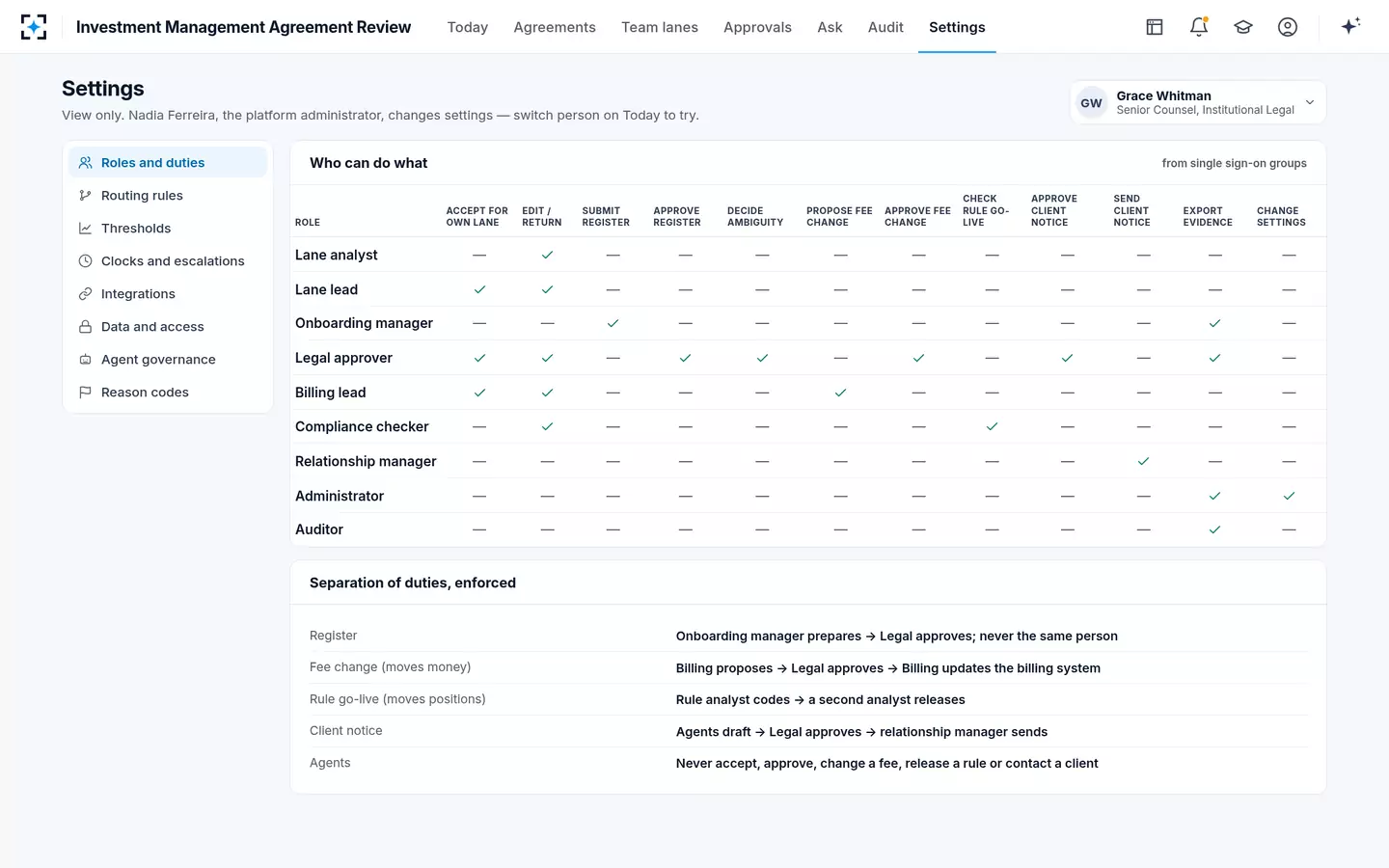Screen dimensions: 1389x868
Task: Click the Integrations link icon
Action: pyautogui.click(x=85, y=294)
